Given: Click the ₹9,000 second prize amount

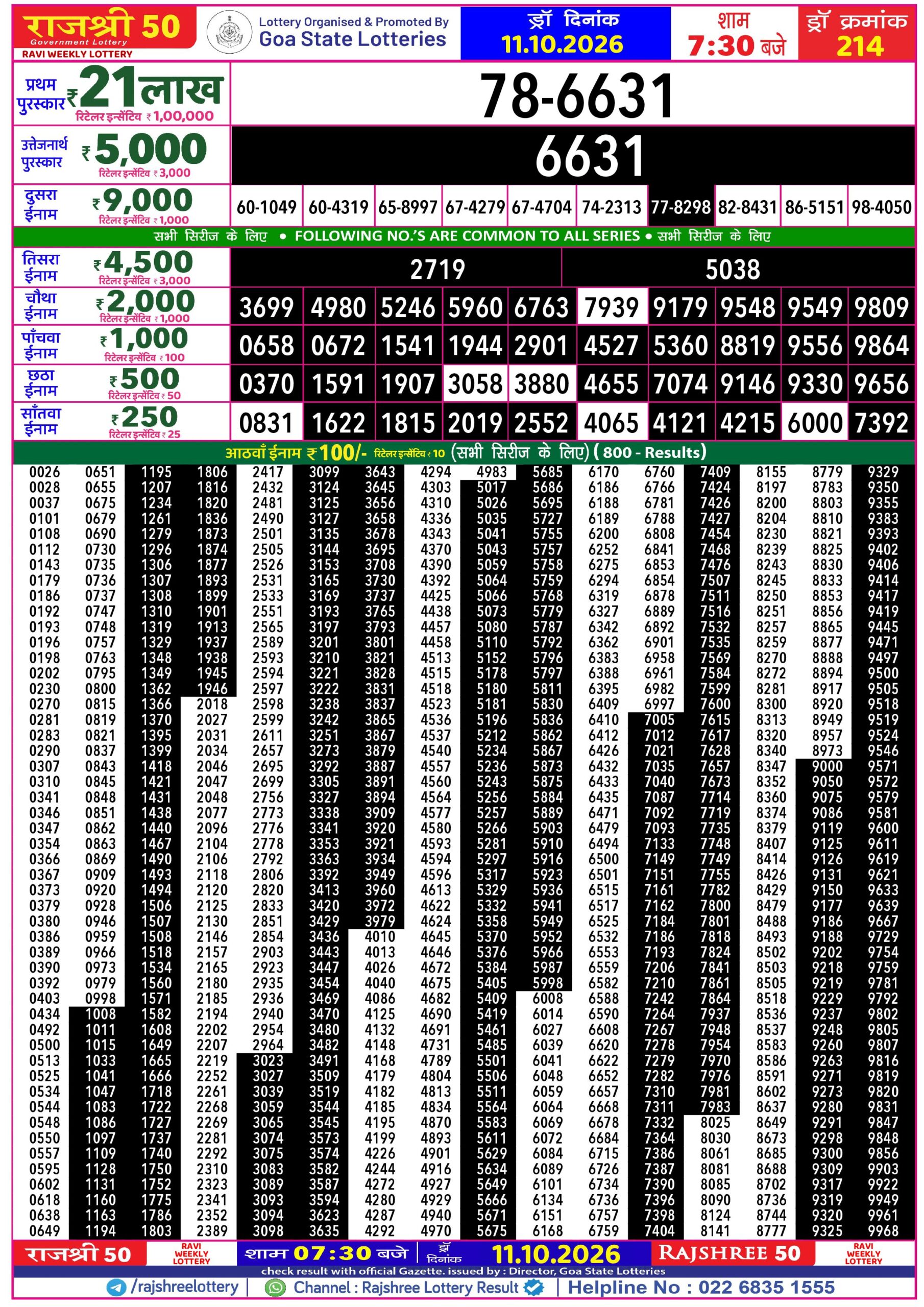Looking at the screenshot, I should point(143,200).
